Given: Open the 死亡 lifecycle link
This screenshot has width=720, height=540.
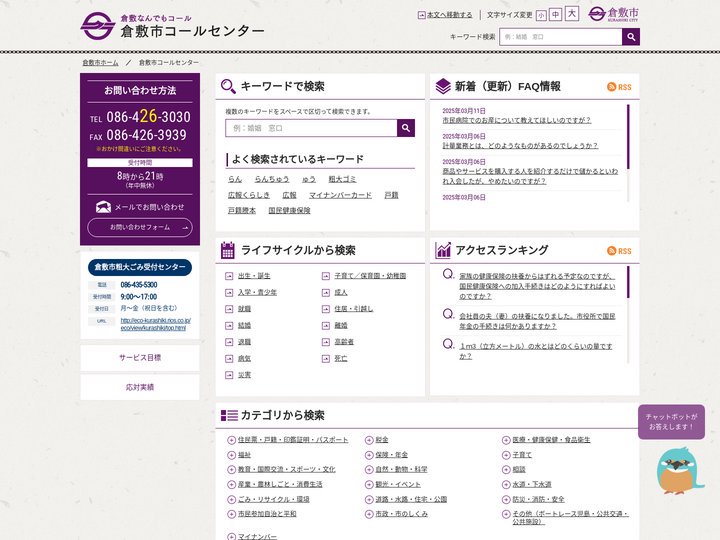Looking at the screenshot, I should 341,359.
